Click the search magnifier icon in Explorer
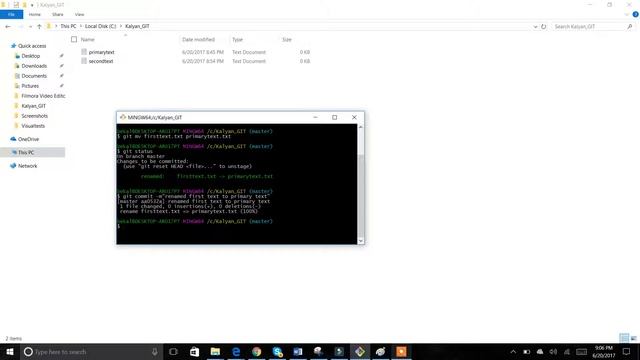Image resolution: width=640 pixels, height=360 pixels. click(630, 27)
